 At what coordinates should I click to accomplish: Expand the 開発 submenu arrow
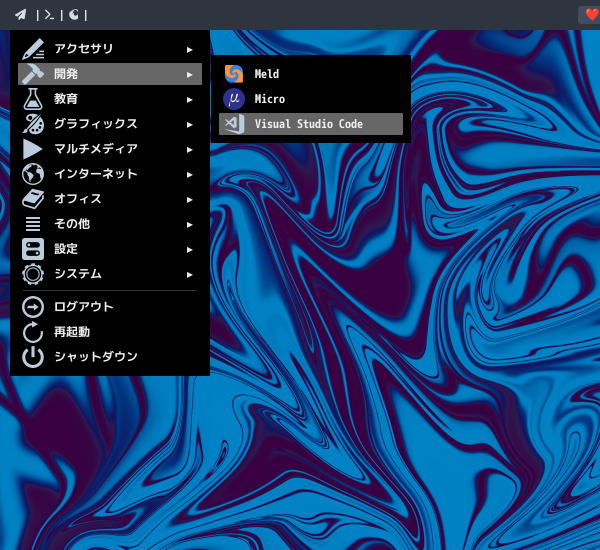[189, 75]
